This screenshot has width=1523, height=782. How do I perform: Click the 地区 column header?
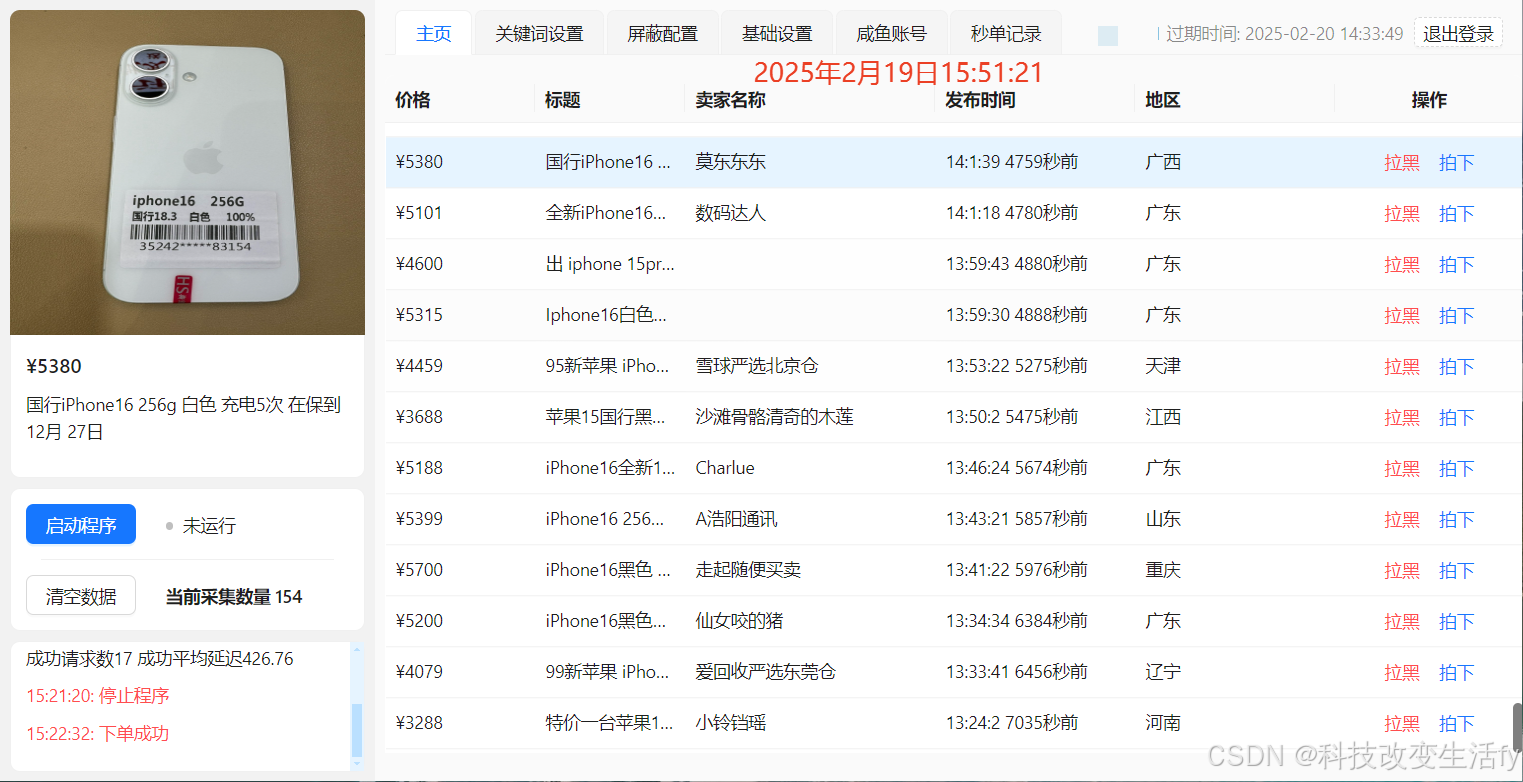[1163, 100]
